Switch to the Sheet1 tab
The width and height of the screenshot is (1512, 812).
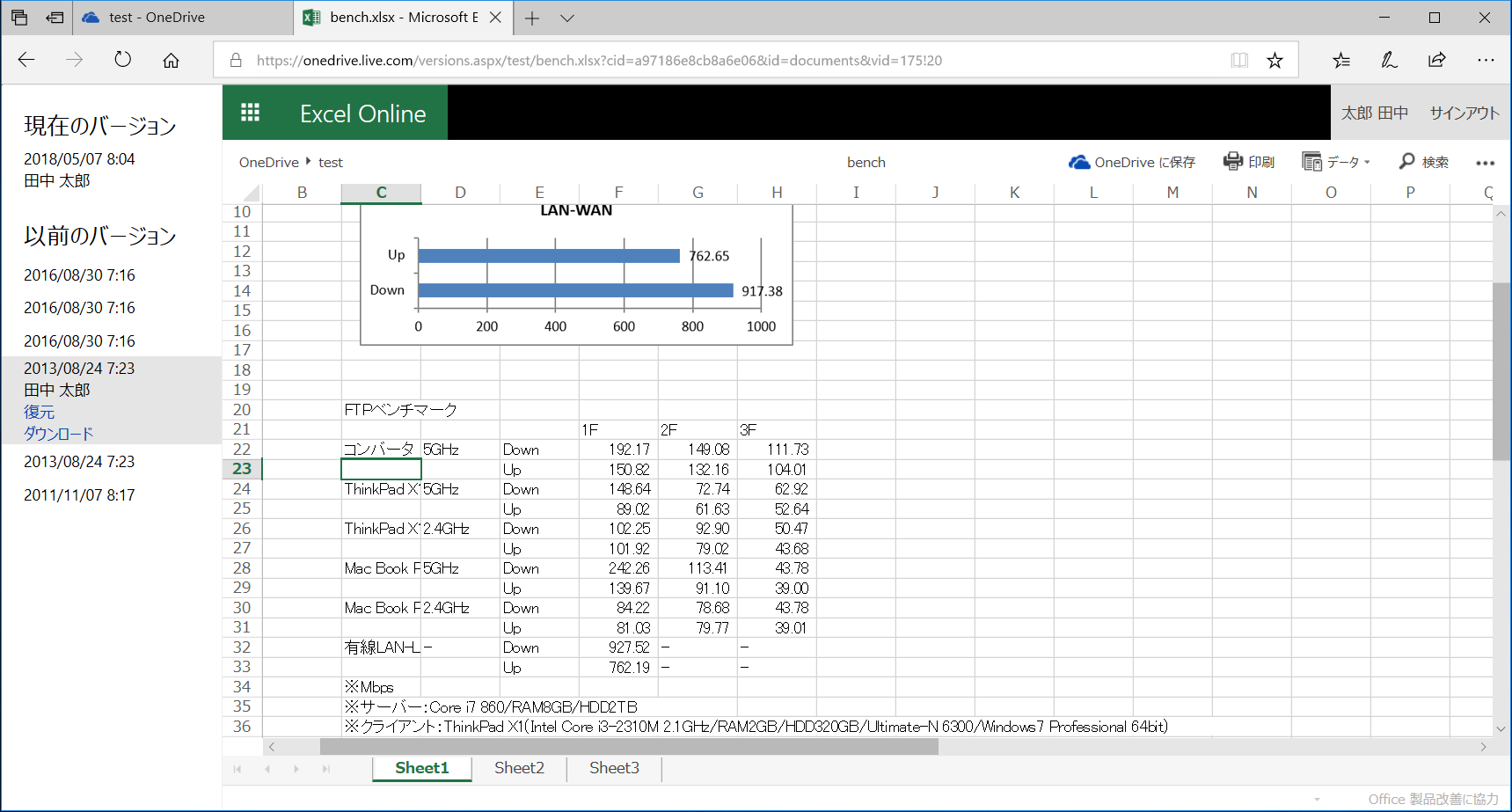422,768
